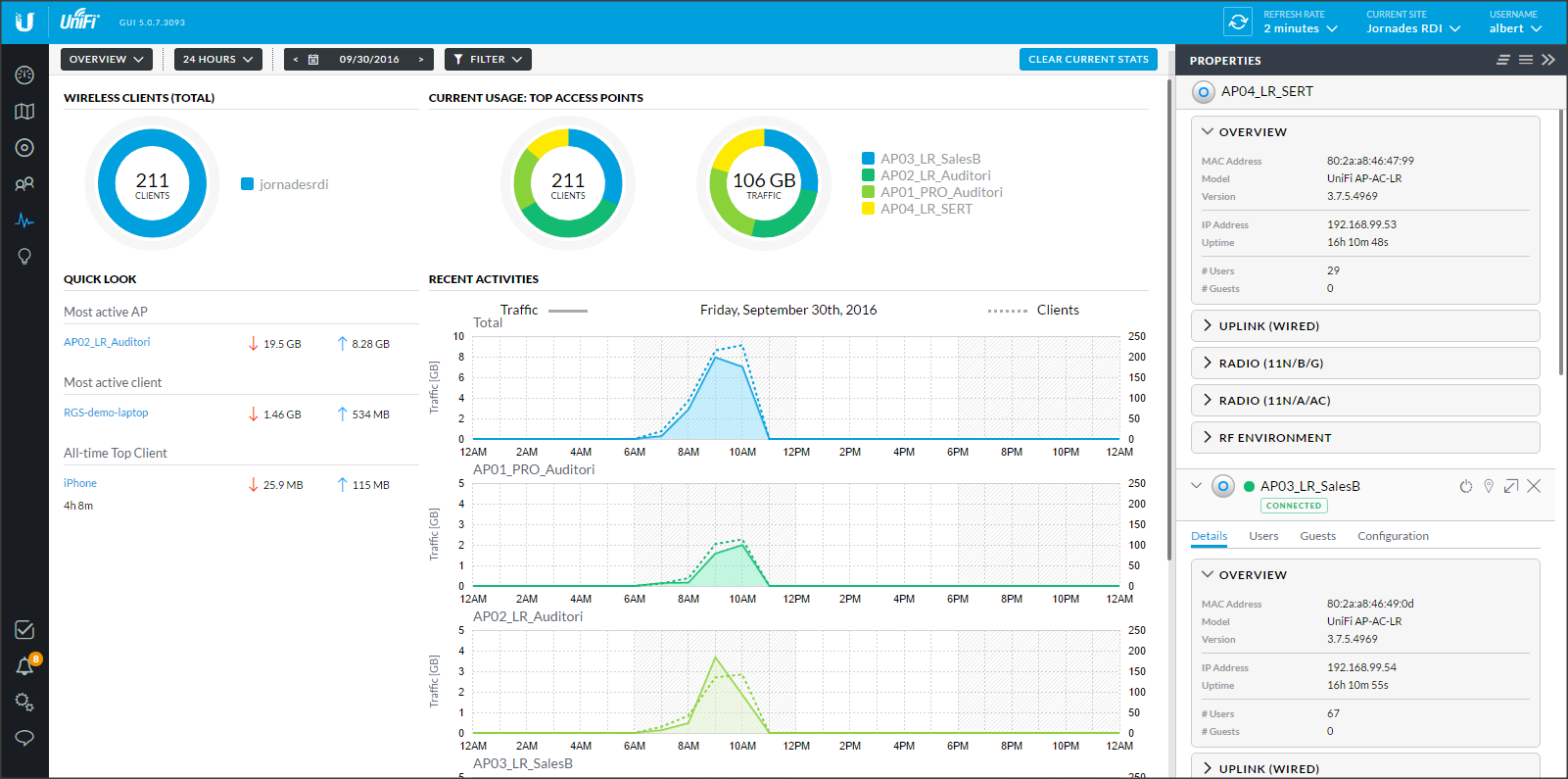The height and width of the screenshot is (779, 1568).
Task: Open the FILTER dropdown
Action: (488, 60)
